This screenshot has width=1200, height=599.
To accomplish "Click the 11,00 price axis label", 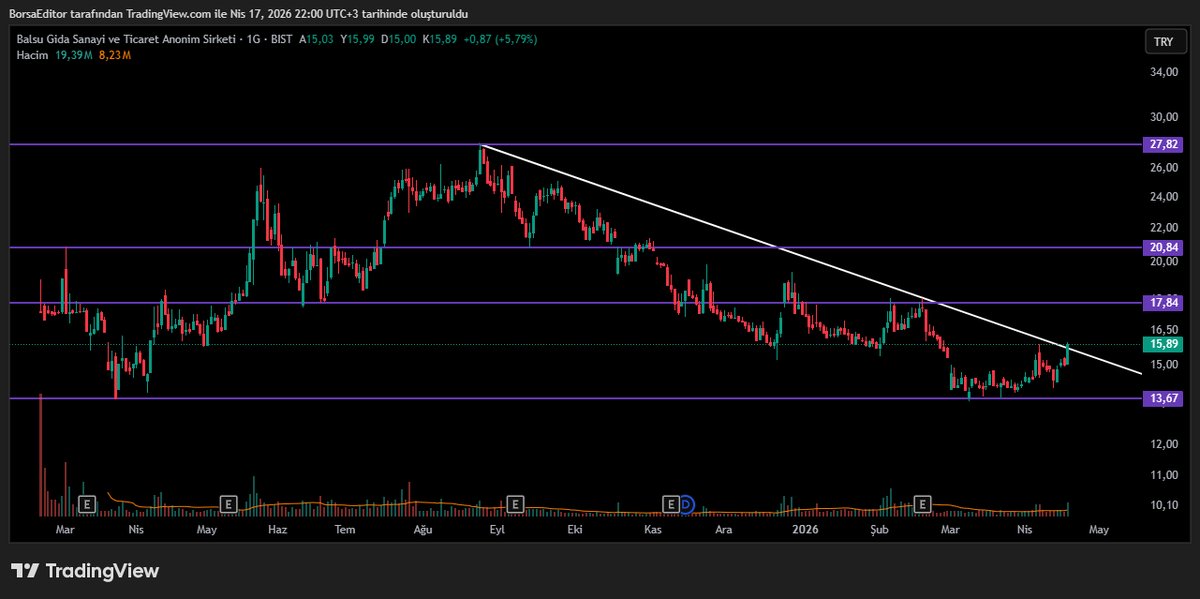I will point(1164,475).
